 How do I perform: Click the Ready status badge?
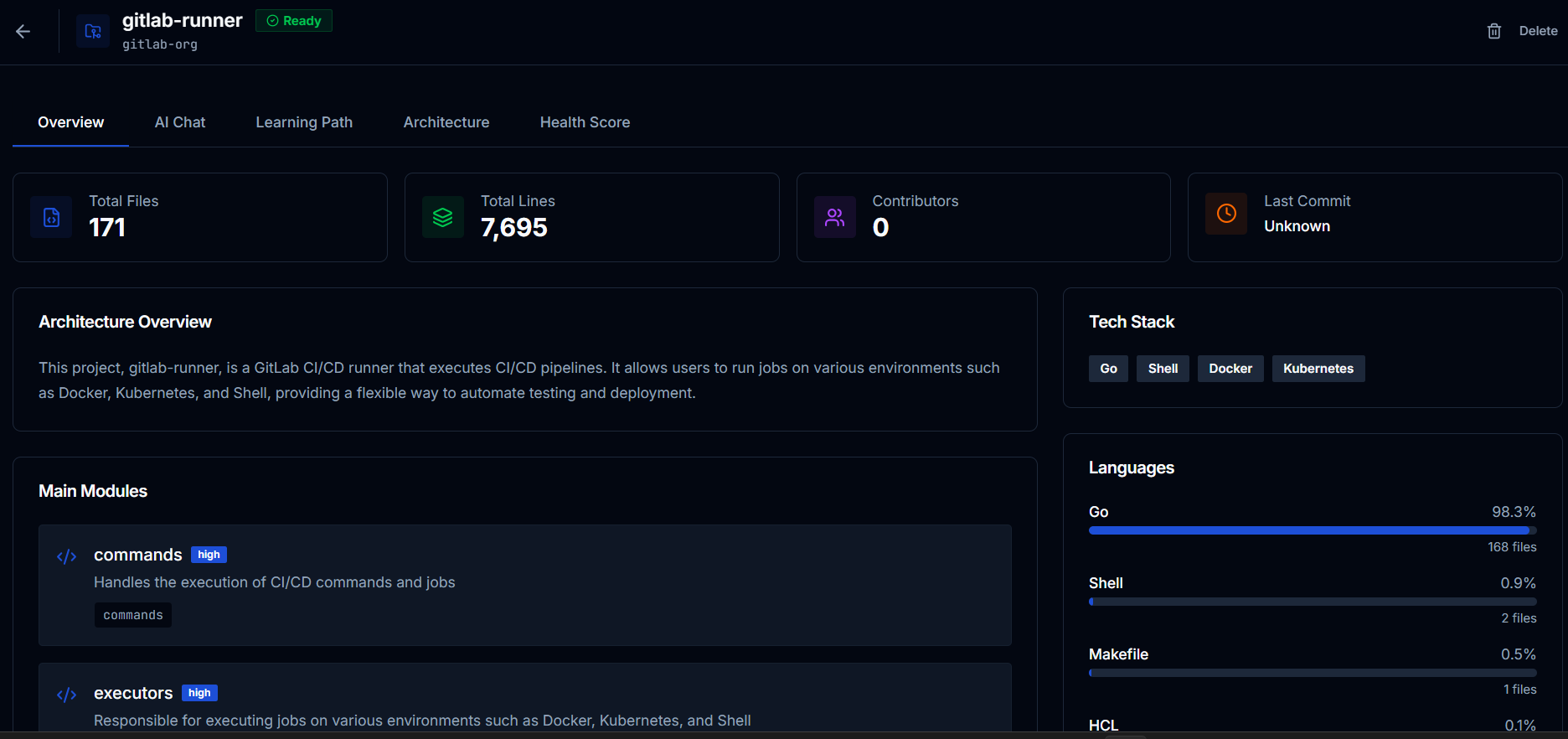[294, 21]
